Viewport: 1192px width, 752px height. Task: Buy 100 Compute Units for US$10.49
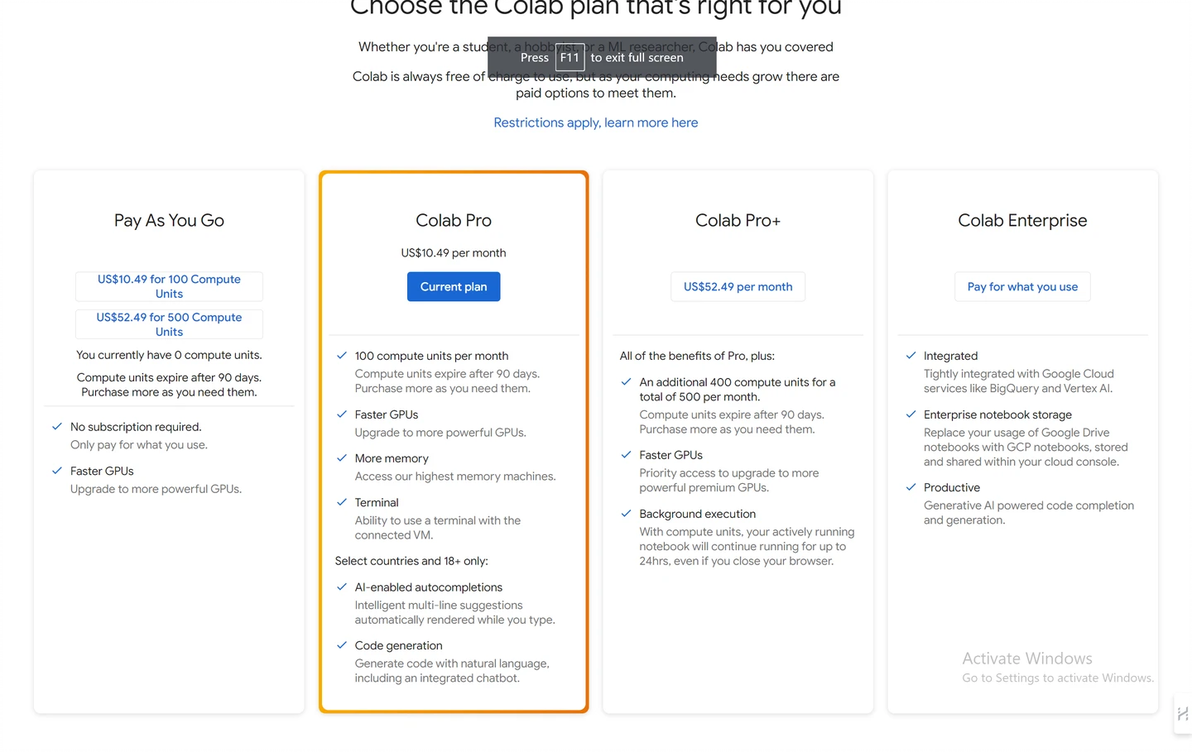pos(169,286)
